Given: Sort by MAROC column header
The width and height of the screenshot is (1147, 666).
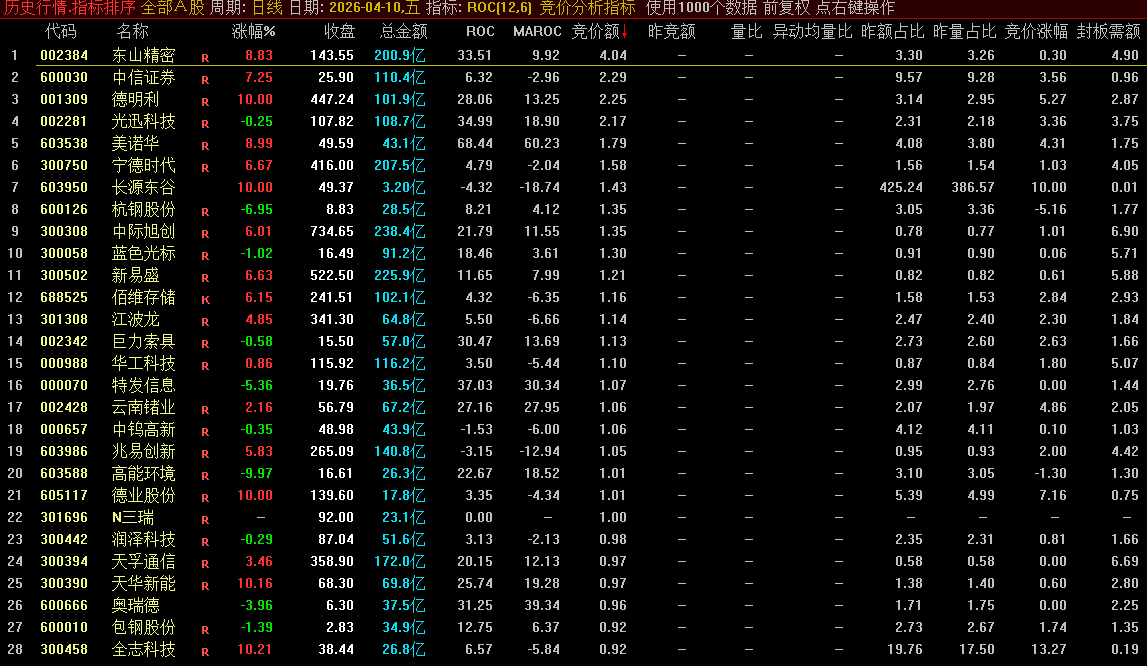Looking at the screenshot, I should (x=537, y=31).
